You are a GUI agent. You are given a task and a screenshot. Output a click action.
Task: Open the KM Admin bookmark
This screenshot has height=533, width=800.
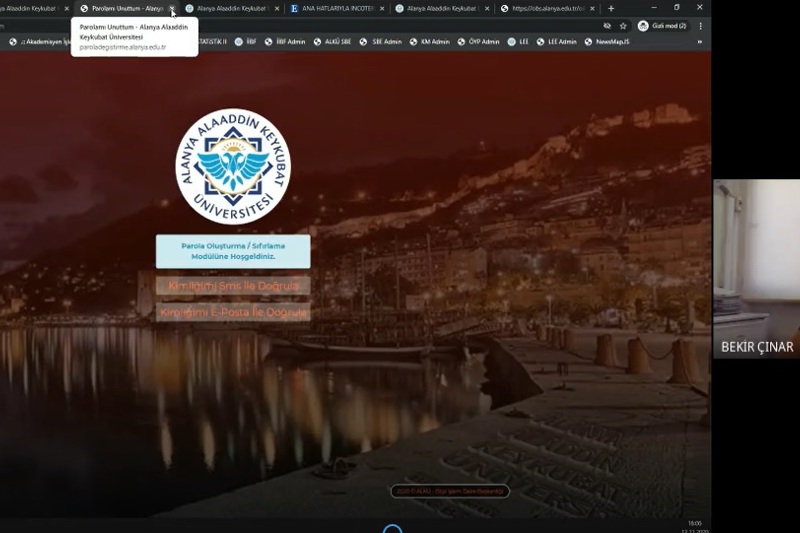coord(430,42)
